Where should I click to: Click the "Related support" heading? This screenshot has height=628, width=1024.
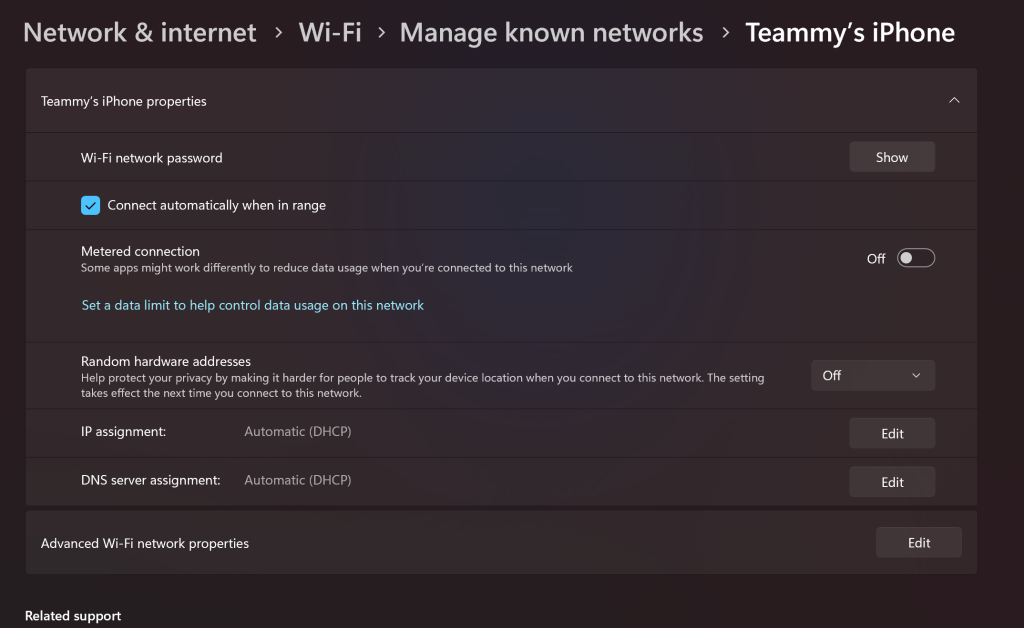point(73,616)
